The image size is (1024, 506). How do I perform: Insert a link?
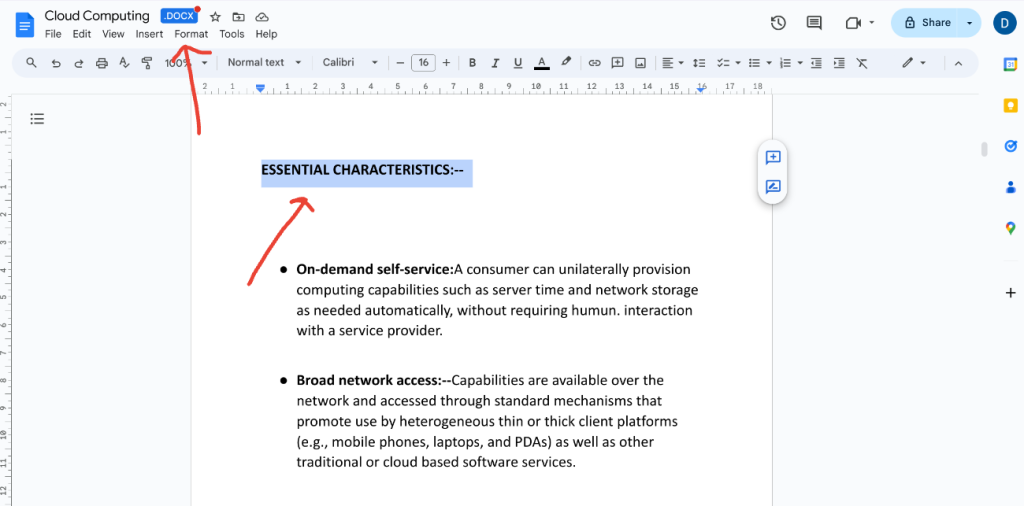click(x=594, y=63)
